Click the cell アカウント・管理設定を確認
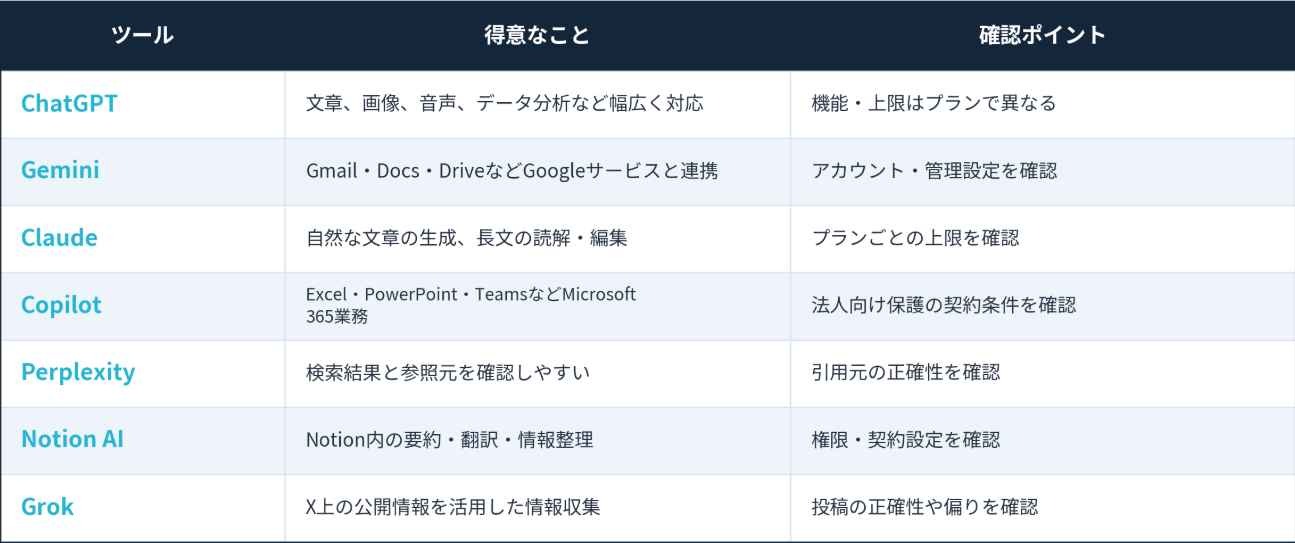This screenshot has width=1295, height=543. coord(1042,171)
